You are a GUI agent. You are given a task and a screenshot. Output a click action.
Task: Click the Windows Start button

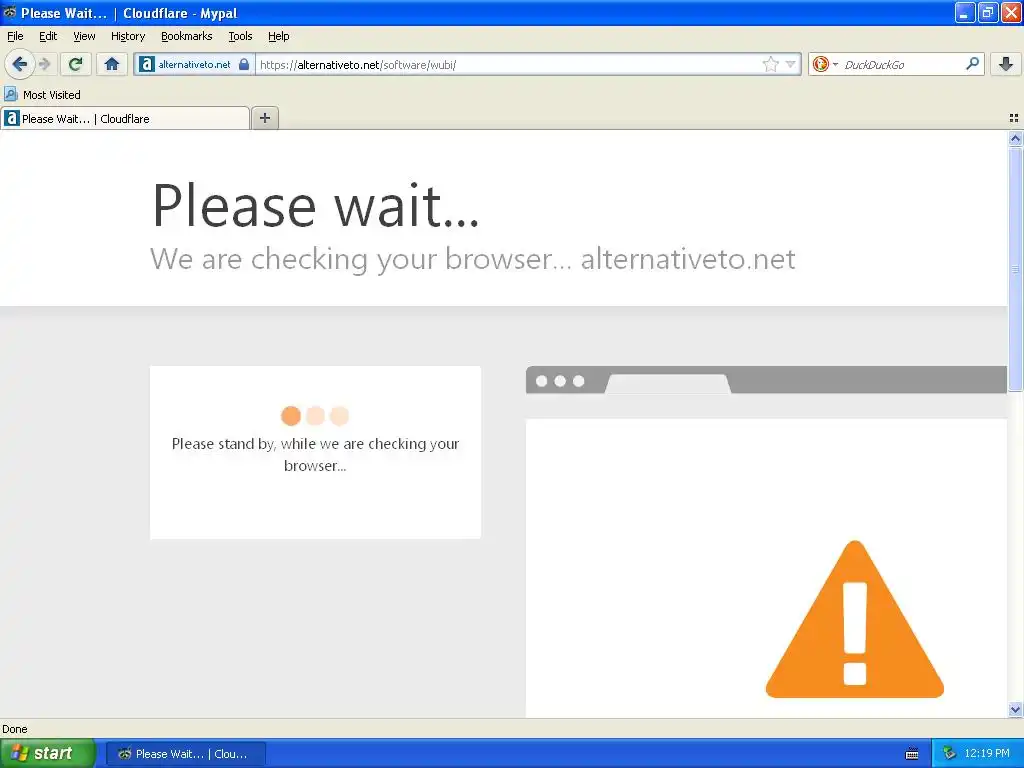pos(47,753)
